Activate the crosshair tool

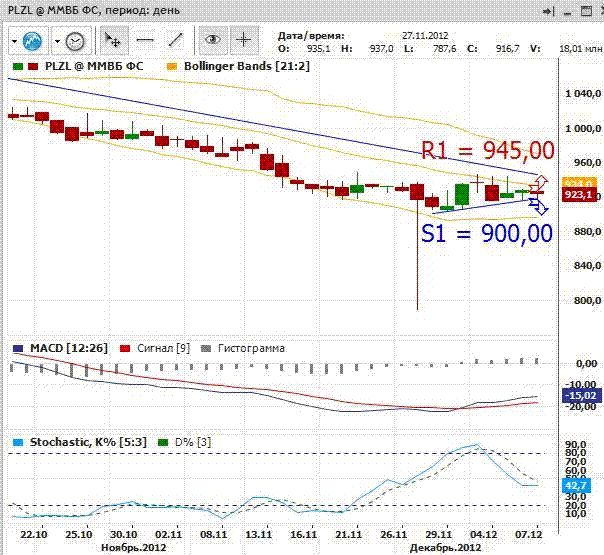coord(243,39)
